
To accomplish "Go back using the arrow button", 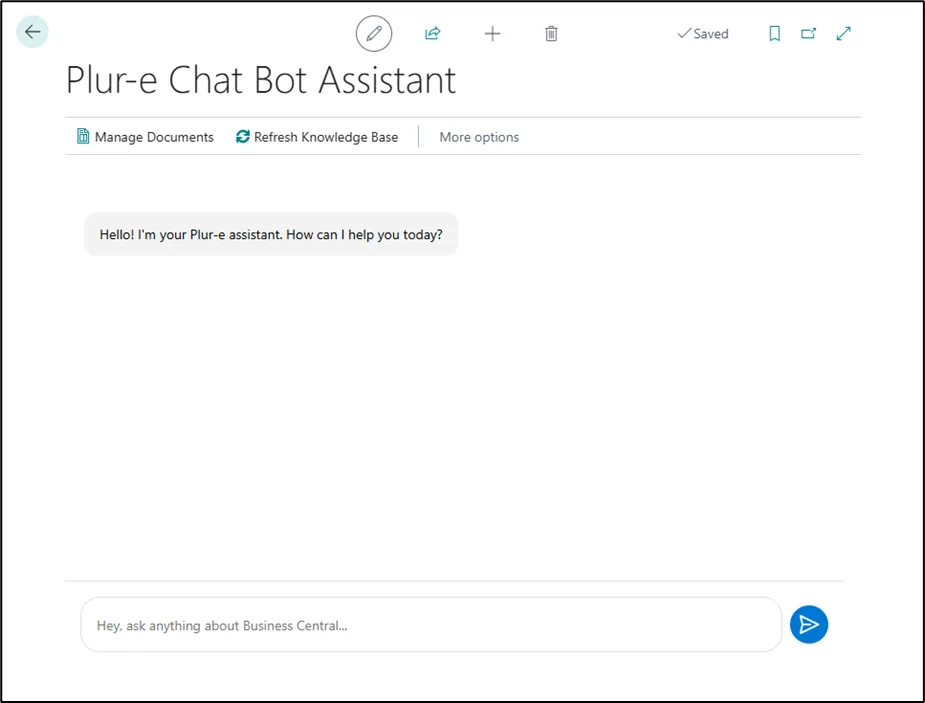I will (x=32, y=32).
